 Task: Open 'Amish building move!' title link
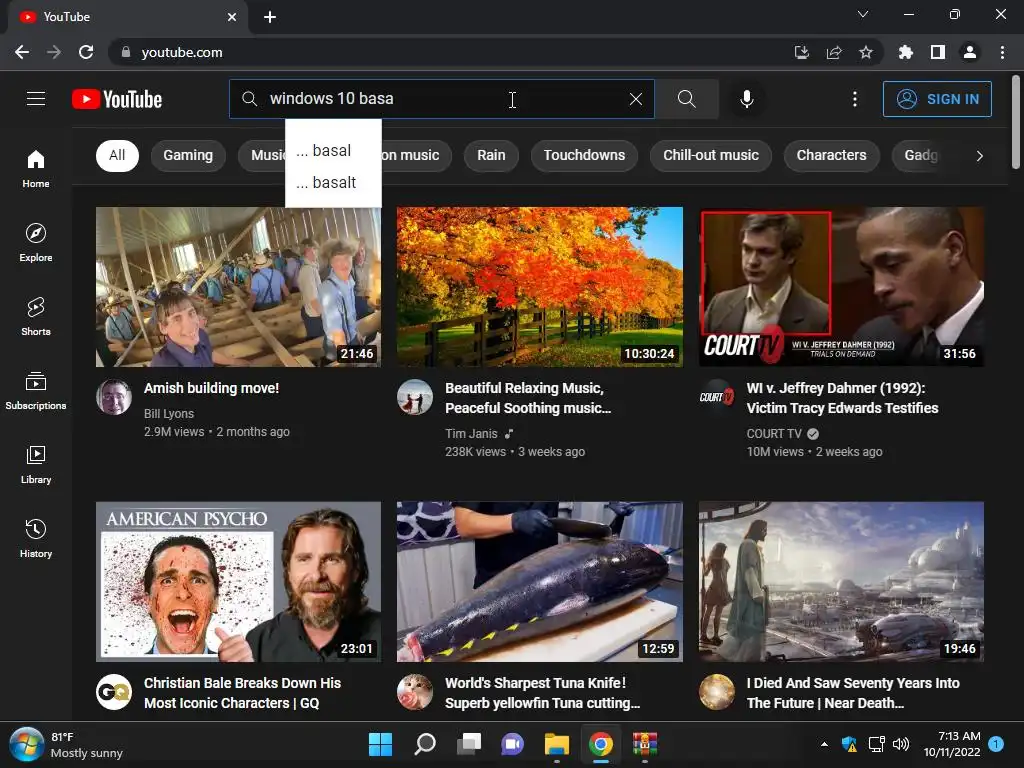pyautogui.click(x=212, y=388)
